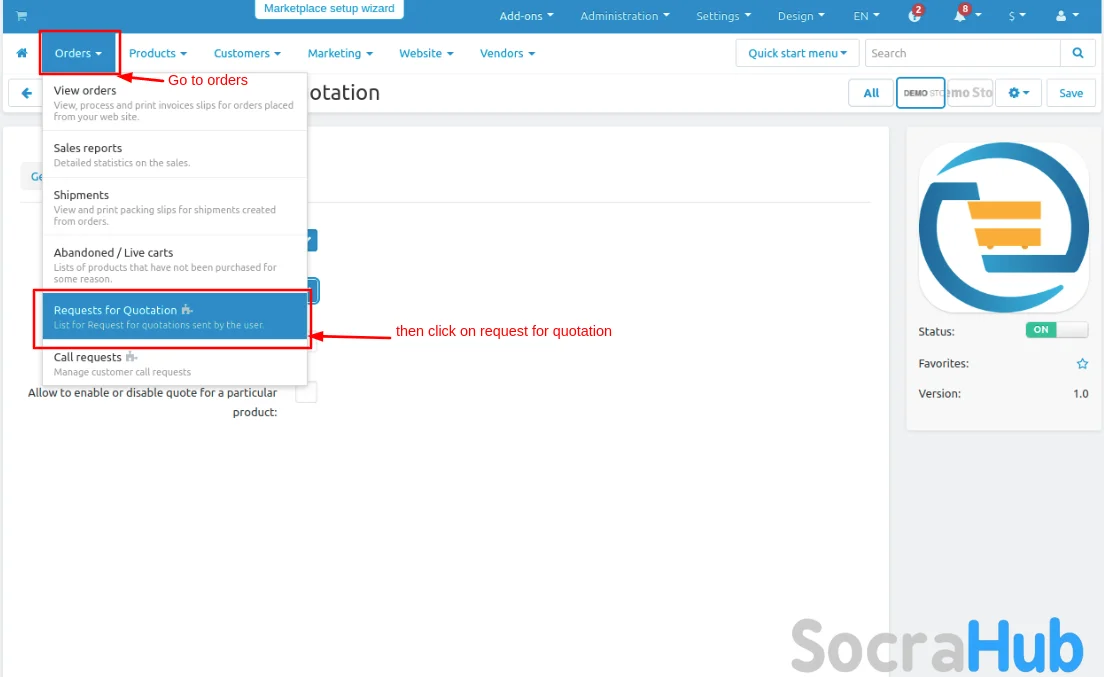Select Shipments menu item
This screenshot has height=677, width=1104.
(x=175, y=207)
